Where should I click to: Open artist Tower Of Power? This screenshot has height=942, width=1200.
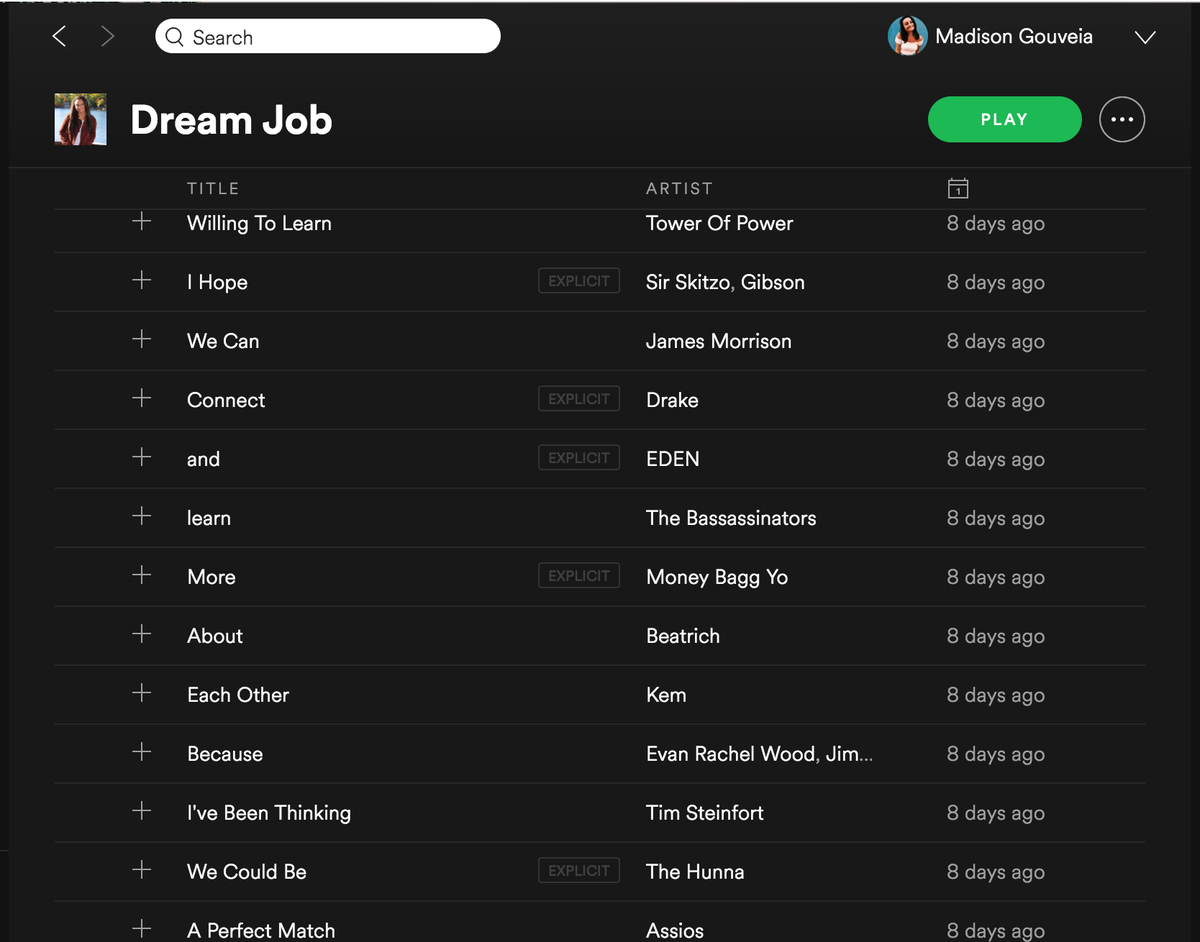click(720, 223)
